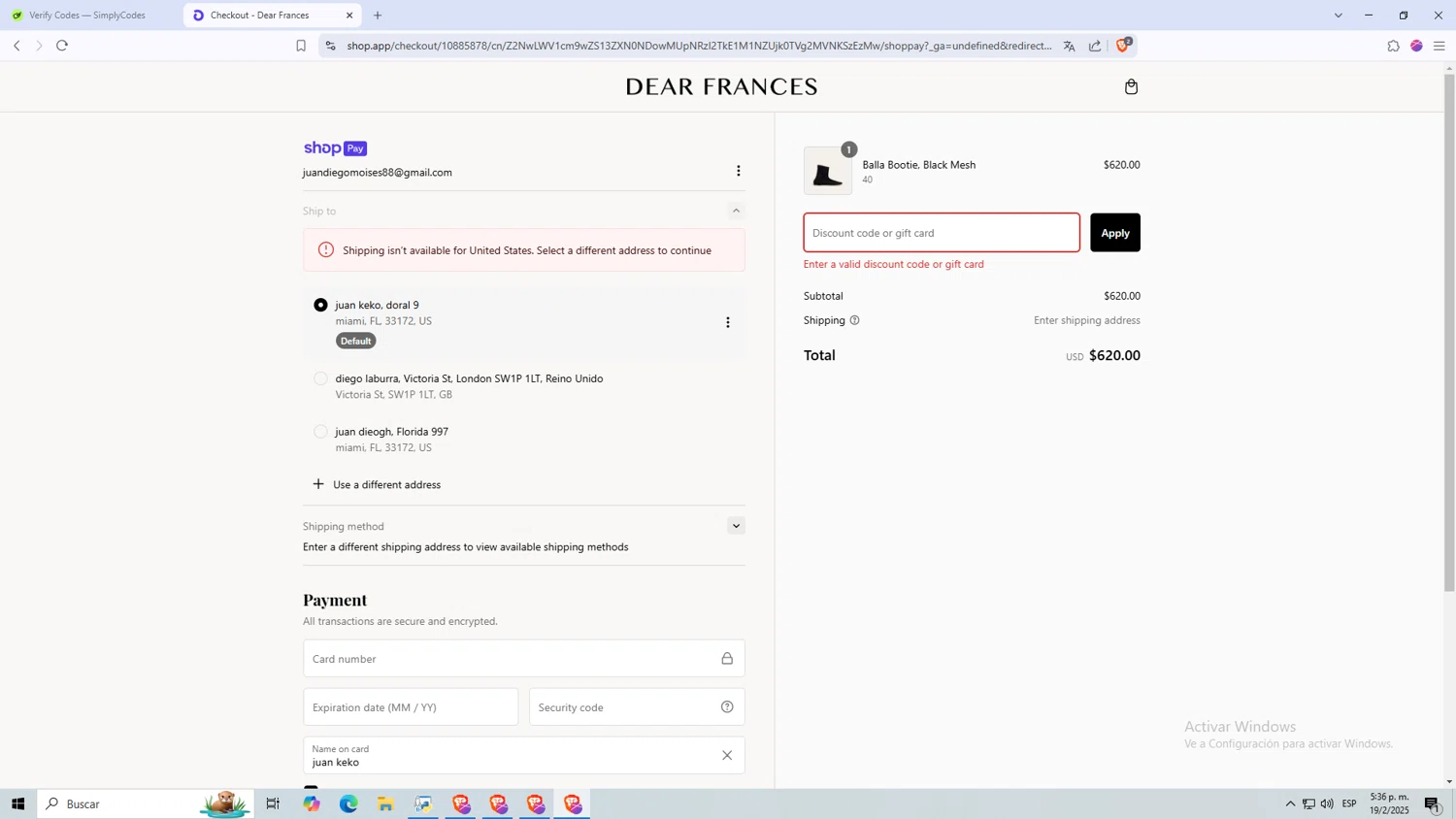Click the card number lock icon

coord(727,659)
